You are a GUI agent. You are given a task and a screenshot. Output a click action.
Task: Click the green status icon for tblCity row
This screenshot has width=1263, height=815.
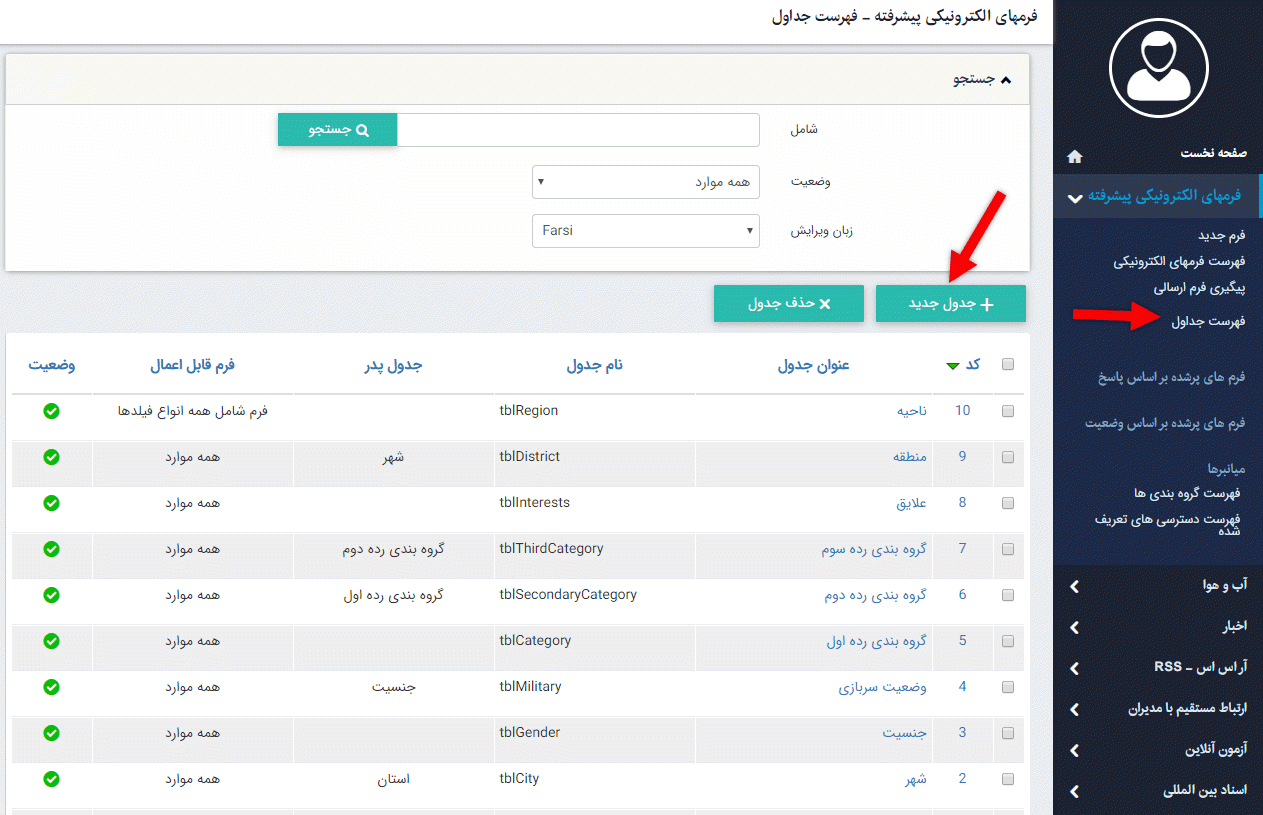51,778
